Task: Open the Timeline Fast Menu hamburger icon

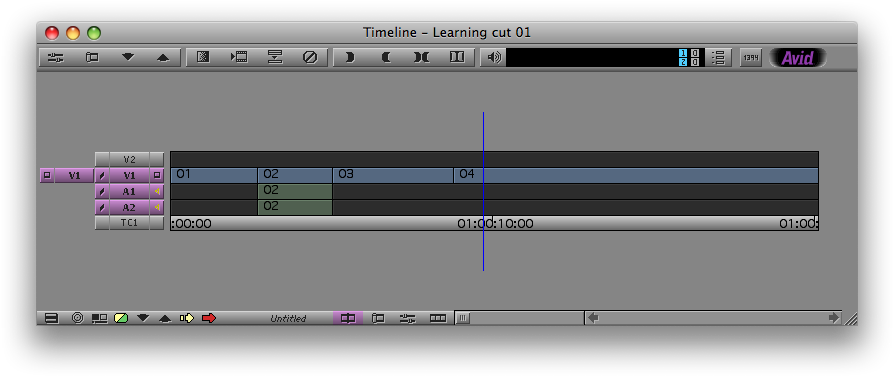Action: point(51,318)
